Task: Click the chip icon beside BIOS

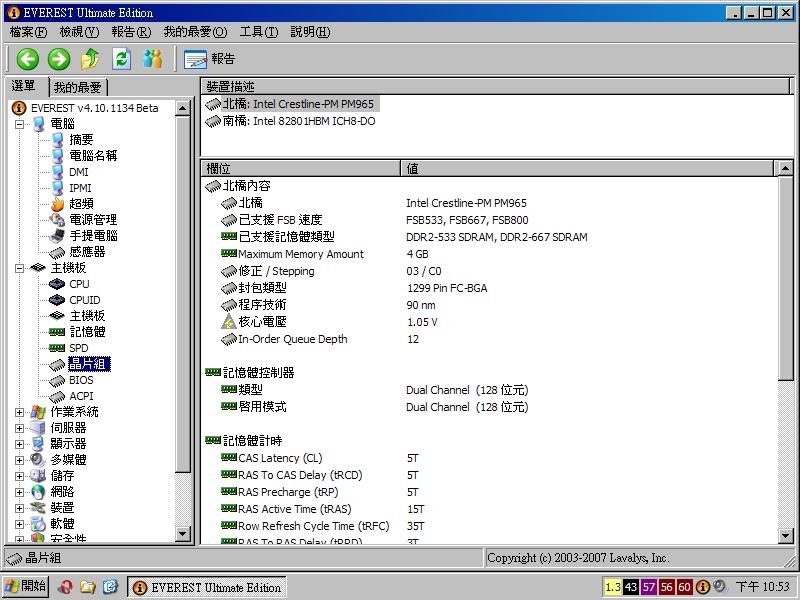Action: tap(57, 381)
